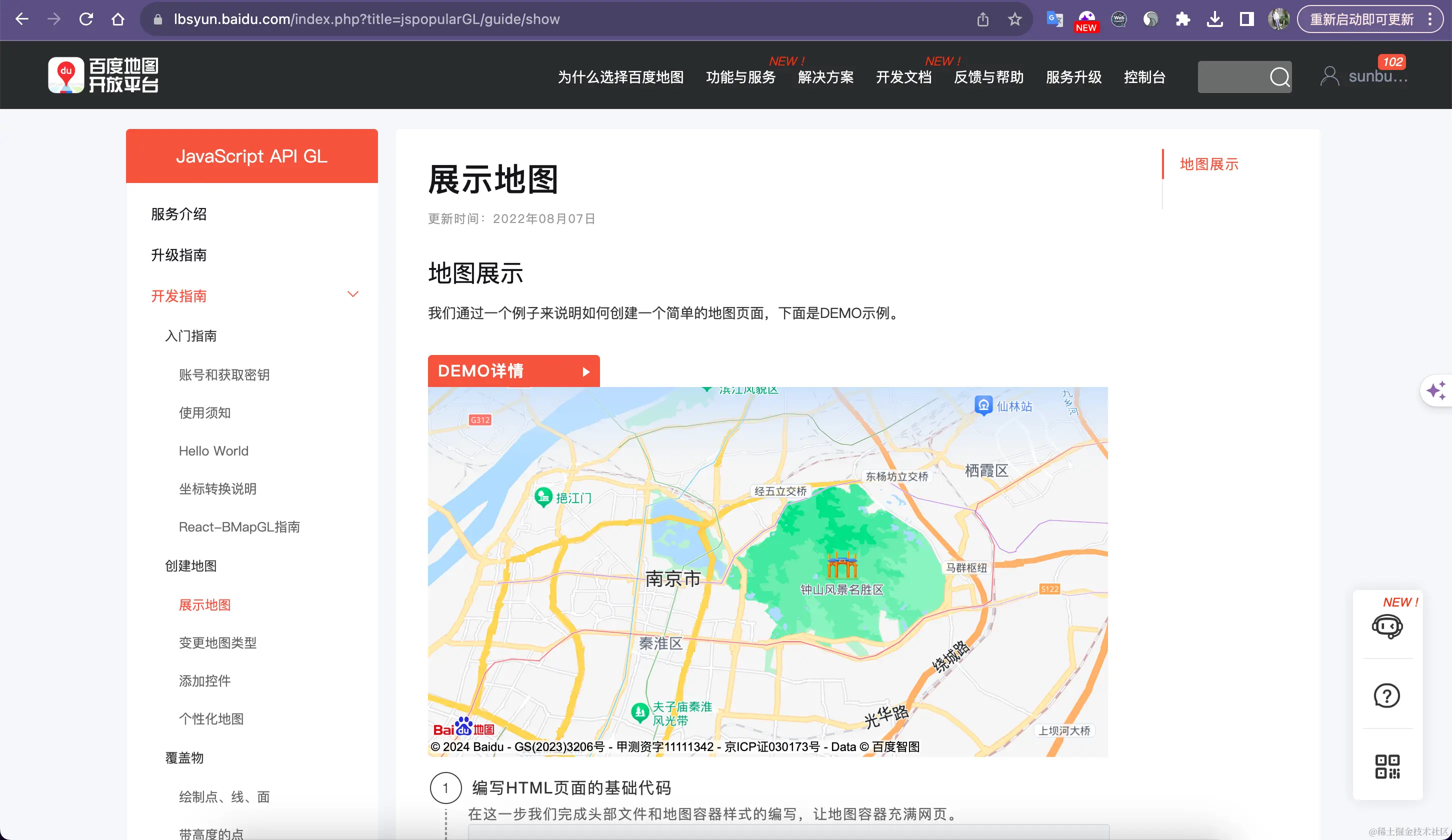Select 展示地图 in sidebar
1452x840 pixels.
[x=204, y=604]
